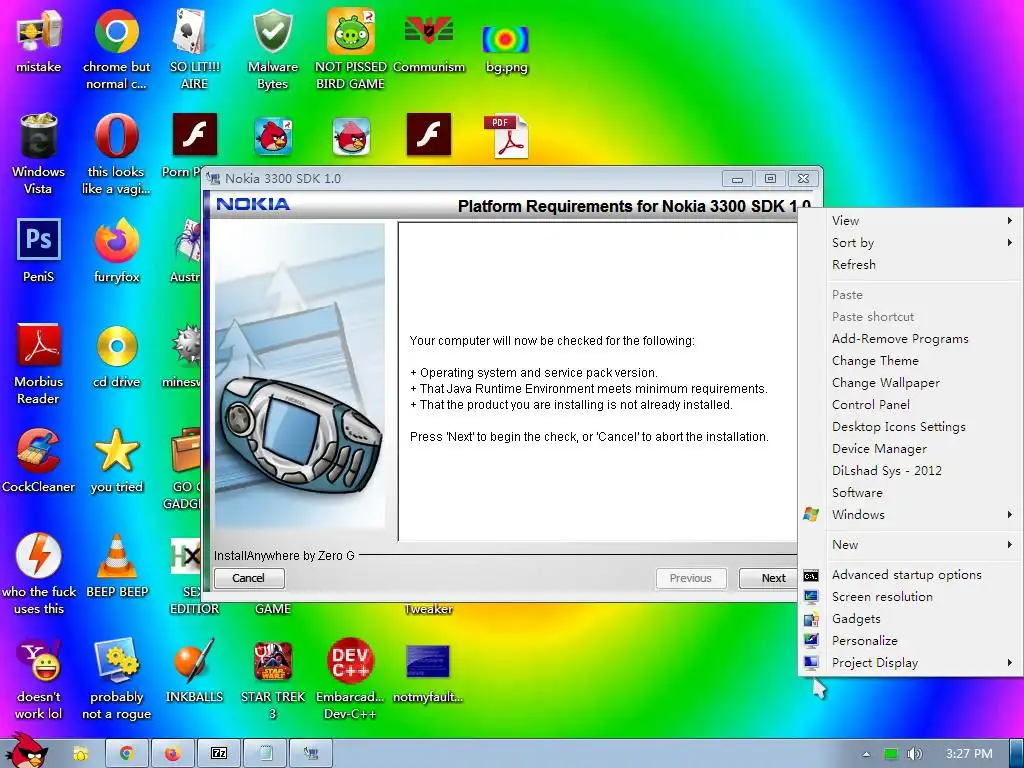Show hidden system tray icons arrow

pyautogui.click(x=866, y=754)
